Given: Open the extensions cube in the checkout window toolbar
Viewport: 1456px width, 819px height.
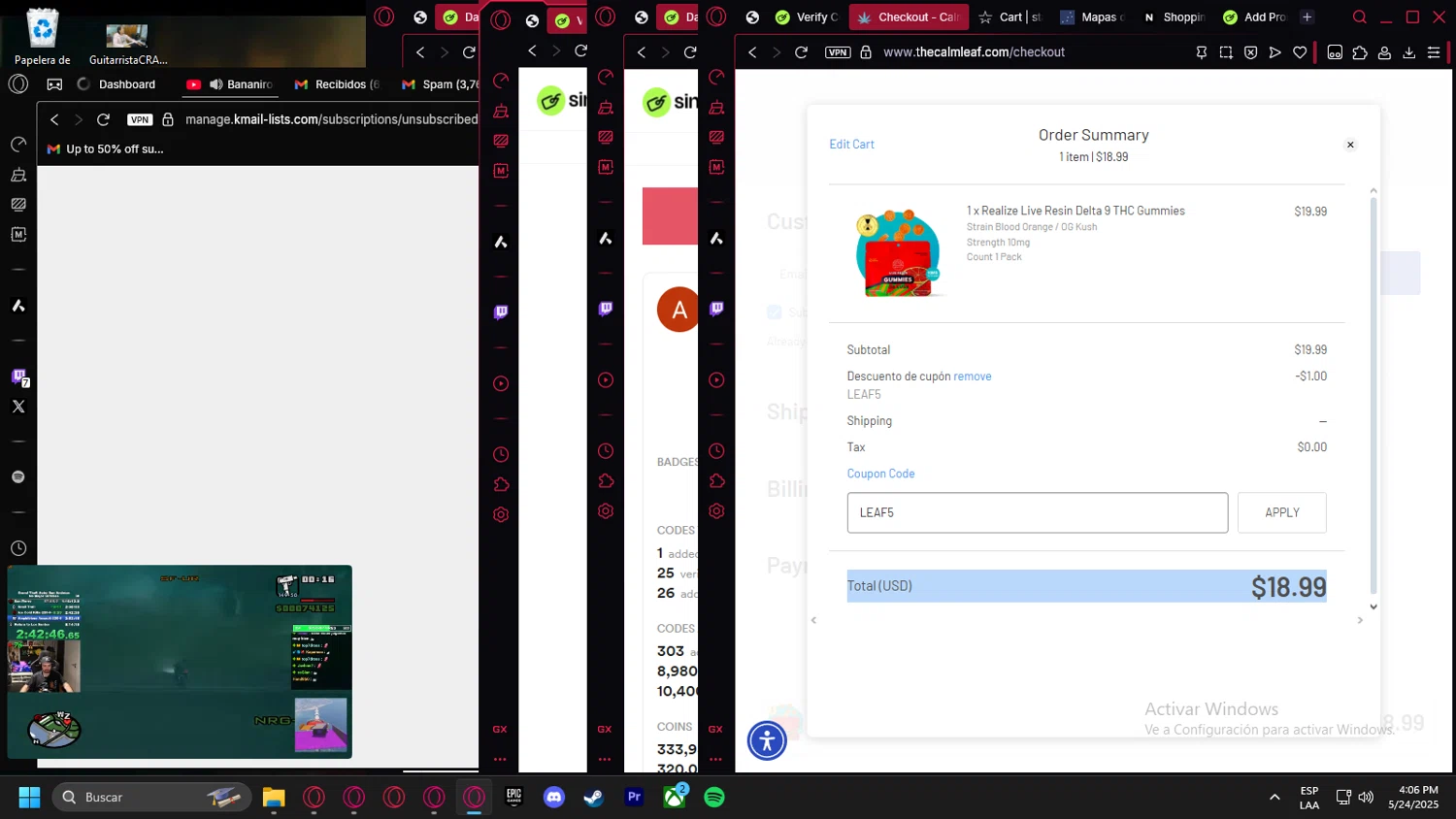Looking at the screenshot, I should click(1360, 52).
